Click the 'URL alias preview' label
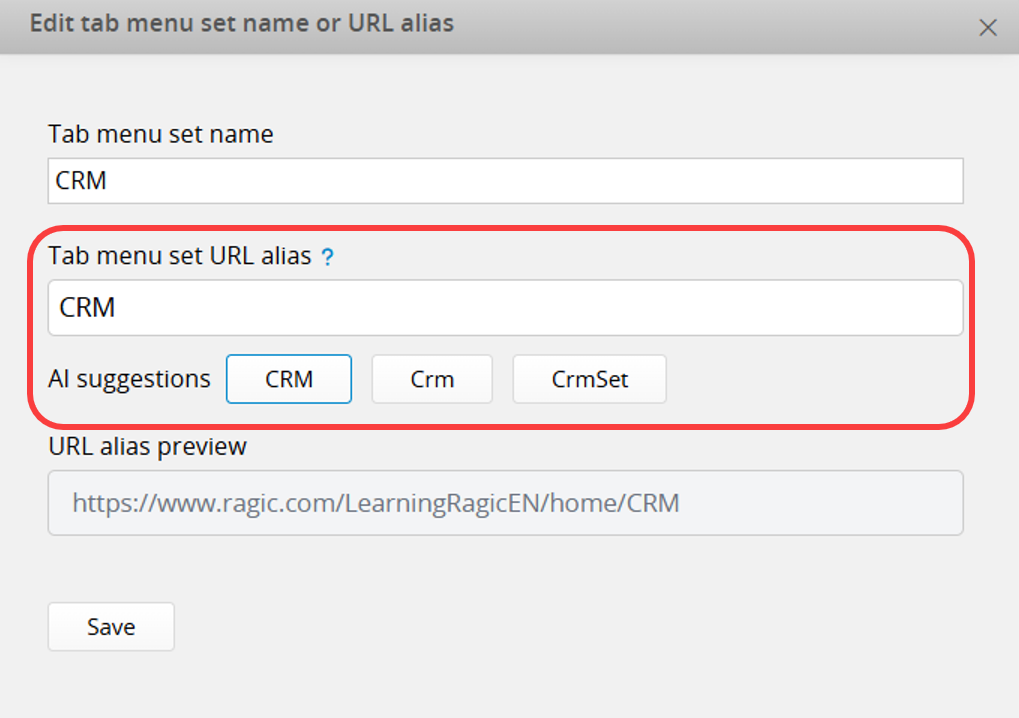The height and width of the screenshot is (718, 1019). (147, 446)
